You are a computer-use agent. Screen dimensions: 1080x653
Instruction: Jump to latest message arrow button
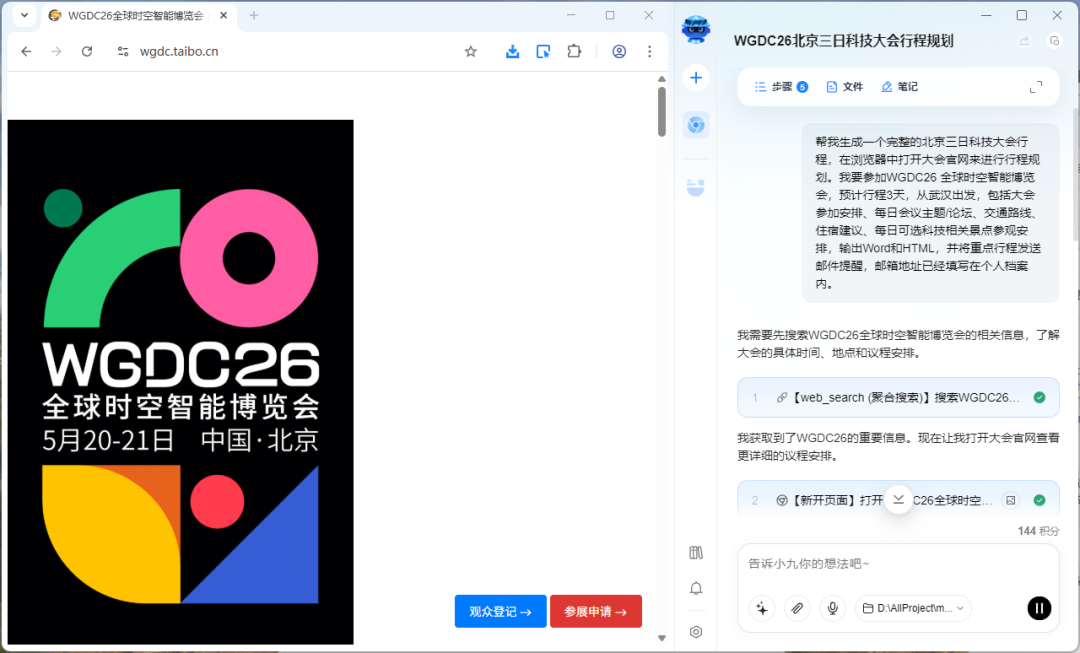click(x=898, y=499)
